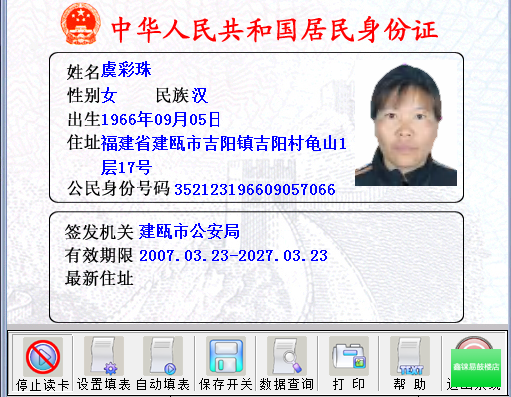Open the Help (帮助) text icon
511x397 pixels.
pyautogui.click(x=410, y=356)
